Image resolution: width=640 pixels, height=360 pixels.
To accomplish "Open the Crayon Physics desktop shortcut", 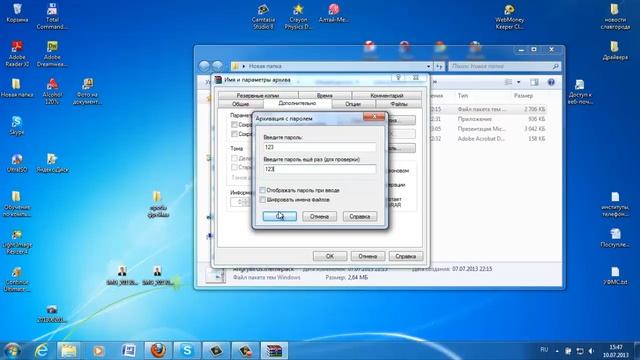I will [x=298, y=16].
